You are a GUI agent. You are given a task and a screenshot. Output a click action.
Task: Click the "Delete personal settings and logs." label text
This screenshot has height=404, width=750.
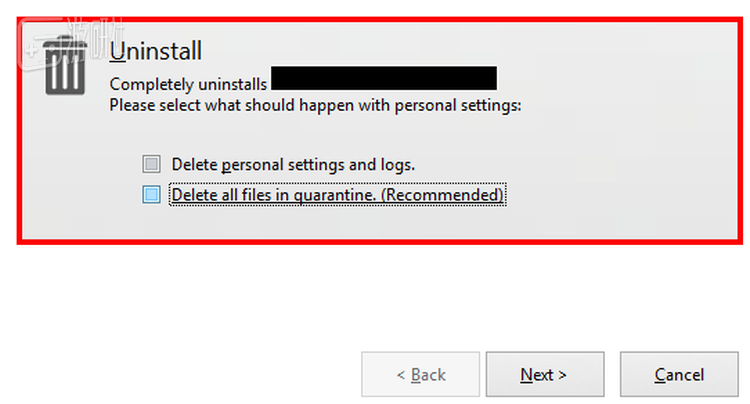click(x=293, y=164)
